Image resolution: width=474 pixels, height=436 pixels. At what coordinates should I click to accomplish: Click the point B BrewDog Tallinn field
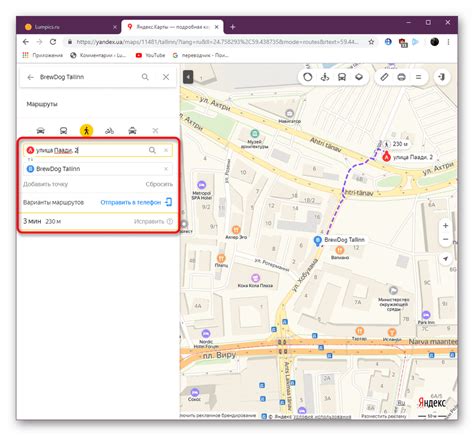[98, 169]
